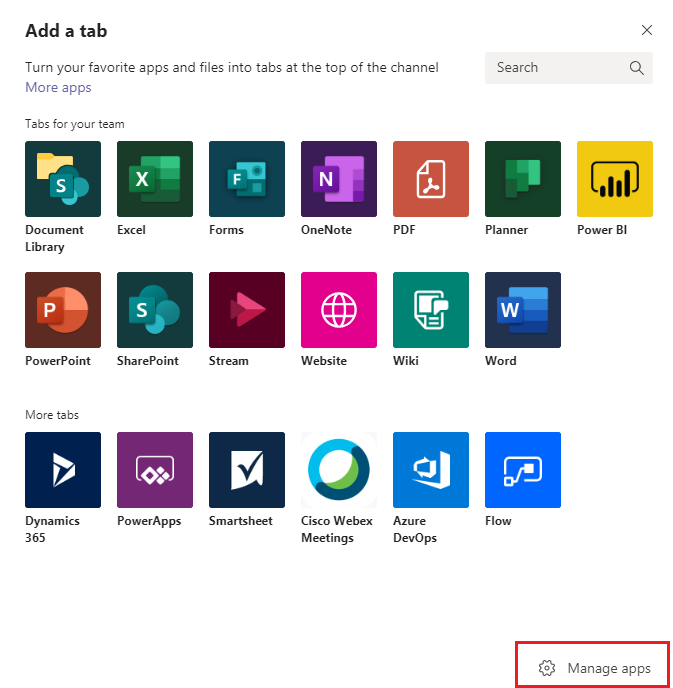Screen dimensions: 673x688
Task: Select the PDF tab icon
Action: (x=431, y=179)
